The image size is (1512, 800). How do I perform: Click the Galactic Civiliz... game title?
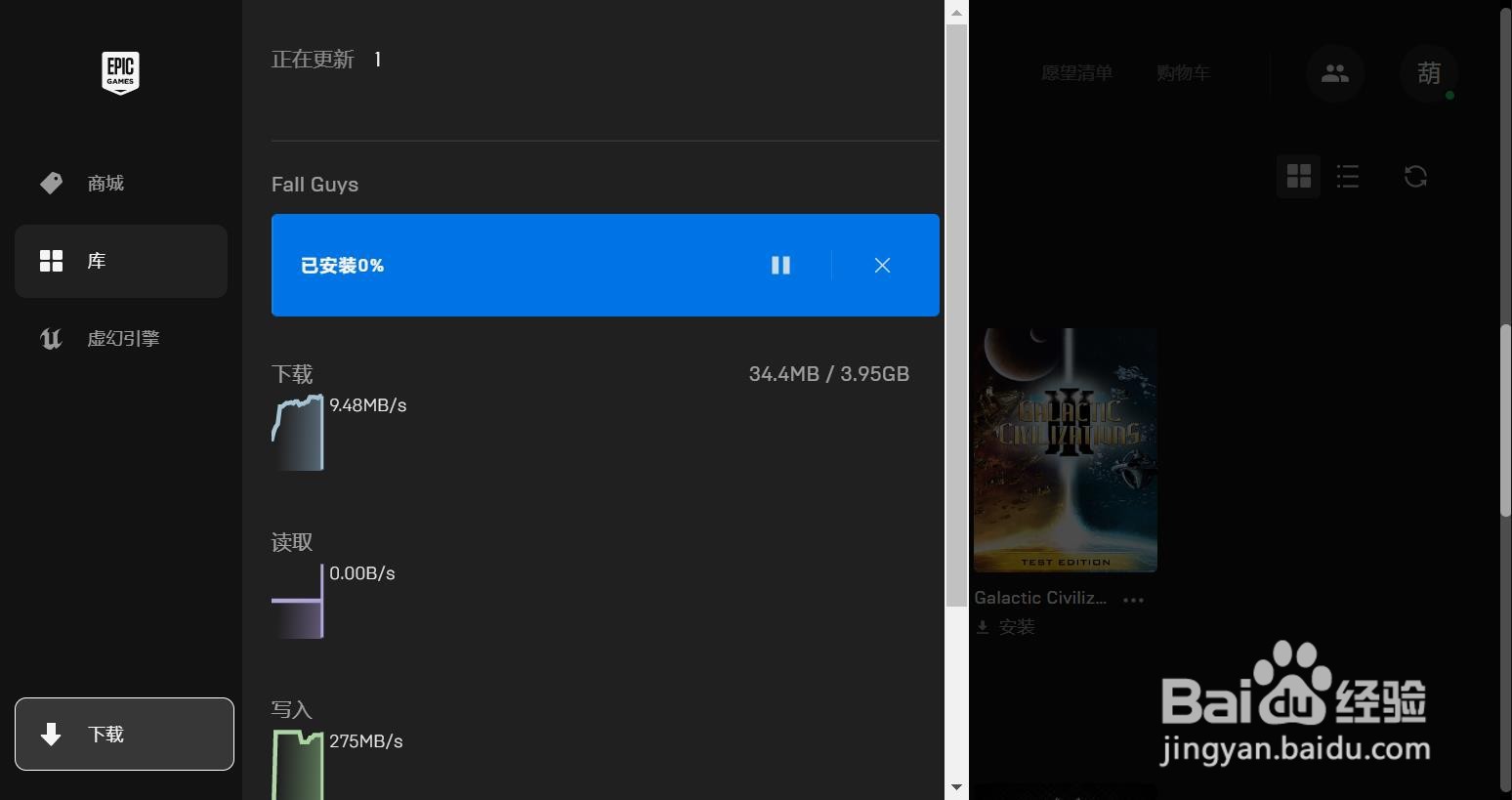pyautogui.click(x=1040, y=598)
